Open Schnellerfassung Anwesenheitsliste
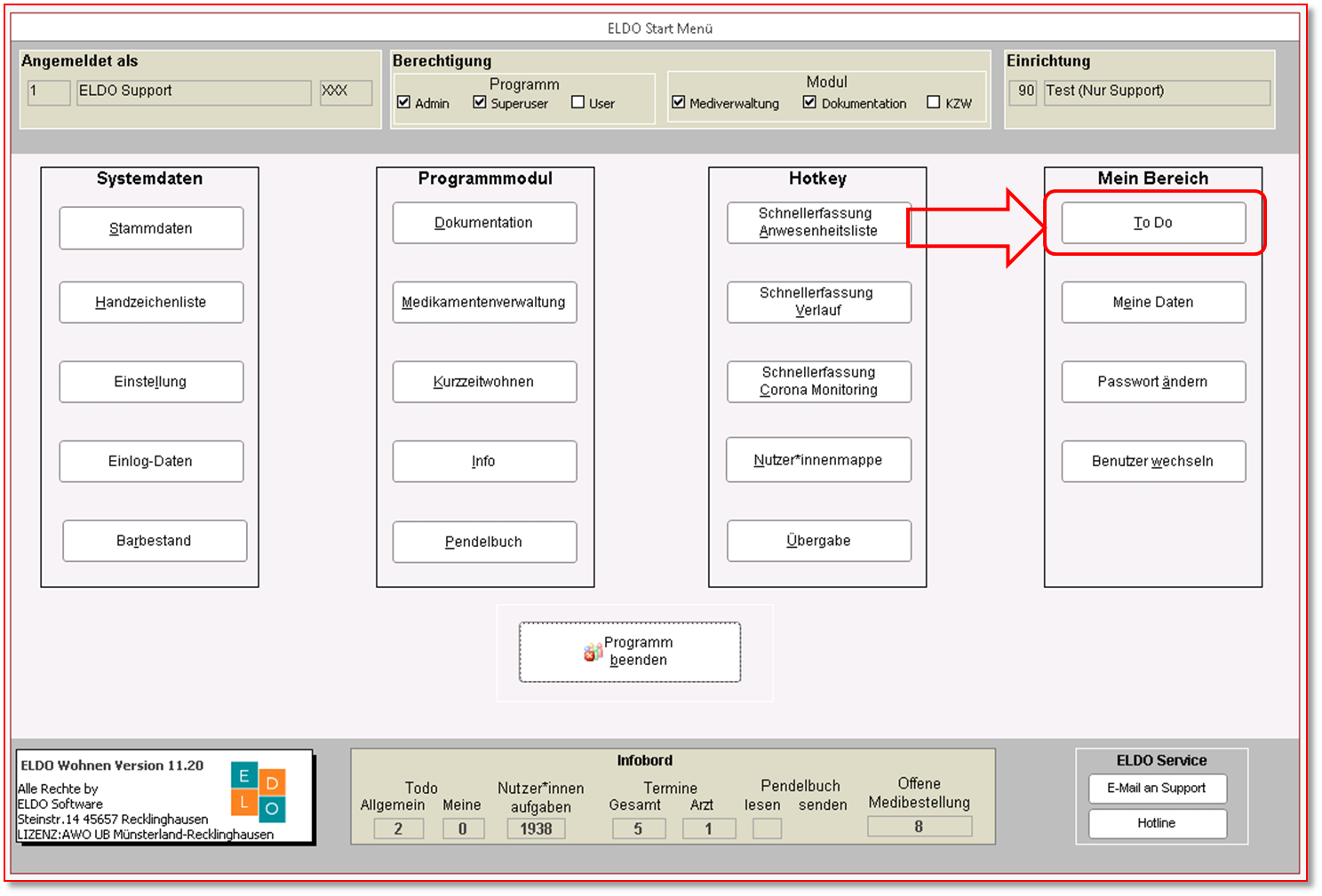Image resolution: width=1322 pixels, height=896 pixels. click(x=818, y=222)
